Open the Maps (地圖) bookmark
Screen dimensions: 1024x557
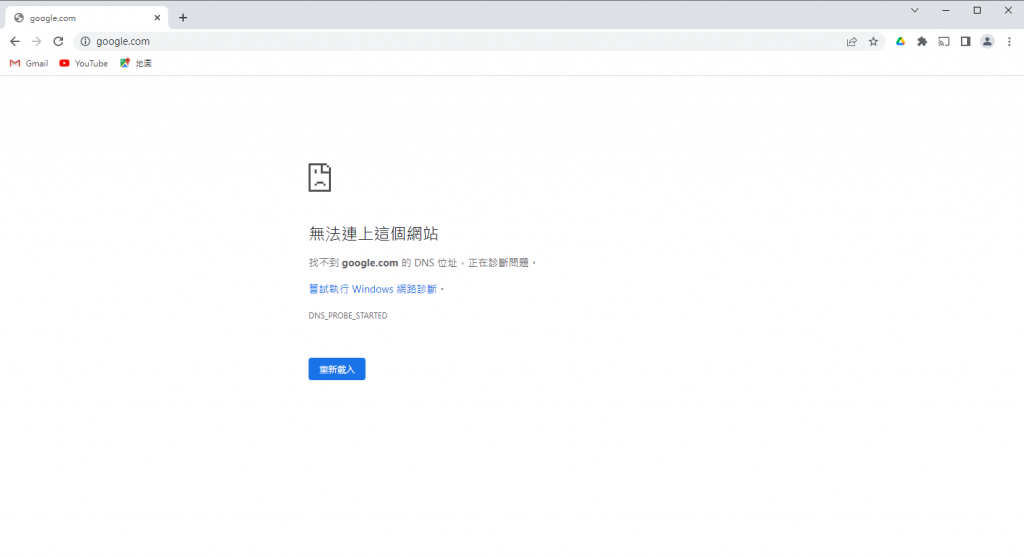coord(136,63)
